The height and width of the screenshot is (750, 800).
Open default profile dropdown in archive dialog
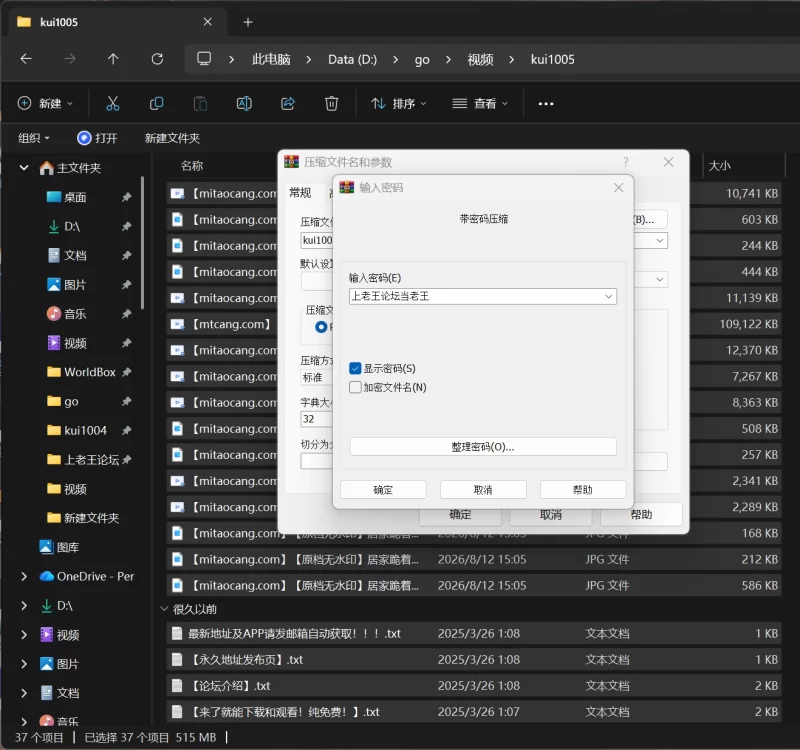(x=660, y=279)
